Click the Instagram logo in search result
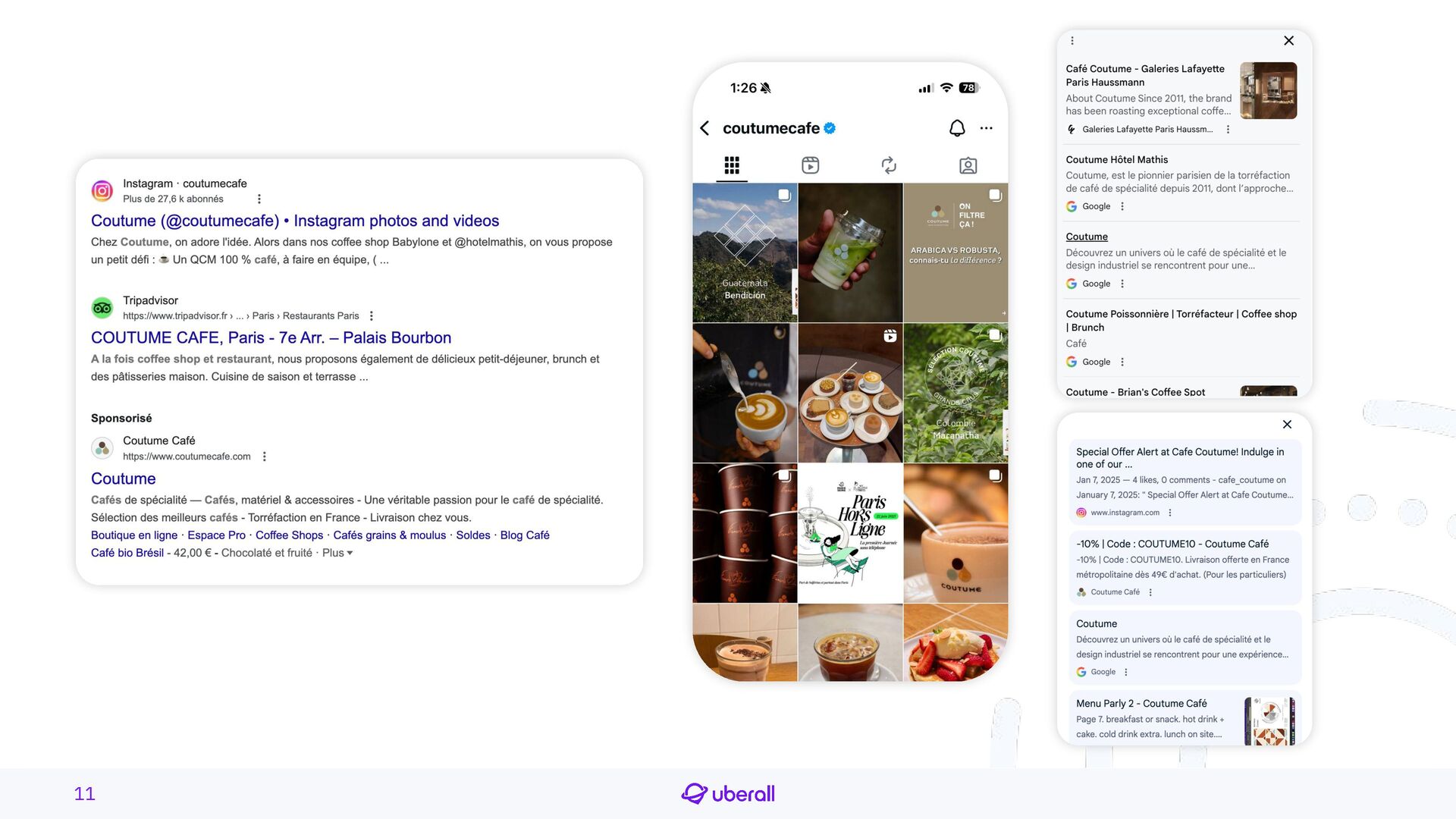1456x819 pixels. [102, 190]
